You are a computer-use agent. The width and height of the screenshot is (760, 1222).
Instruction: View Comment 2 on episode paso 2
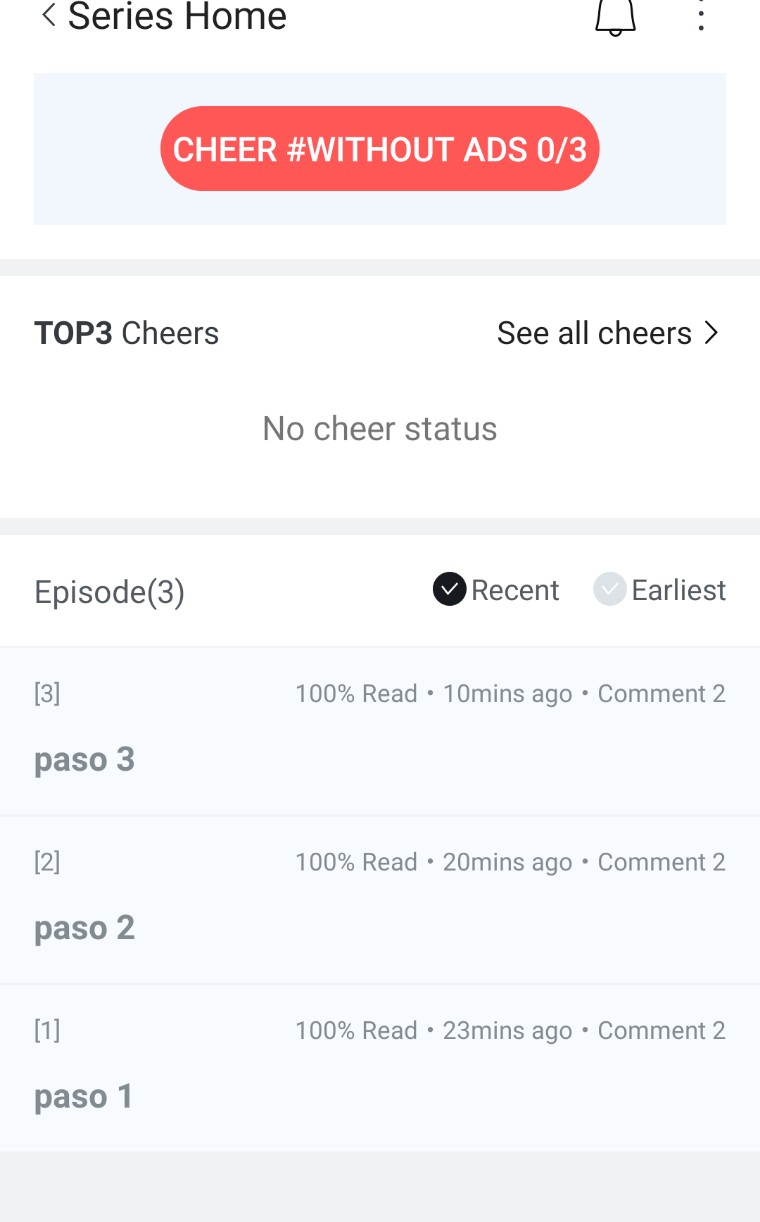click(x=661, y=862)
